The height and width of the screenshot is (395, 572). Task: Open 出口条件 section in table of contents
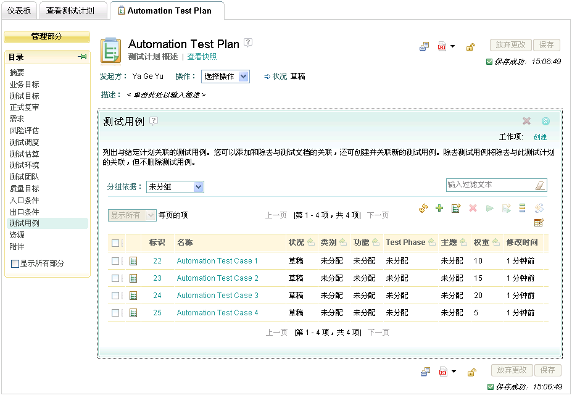point(24,212)
